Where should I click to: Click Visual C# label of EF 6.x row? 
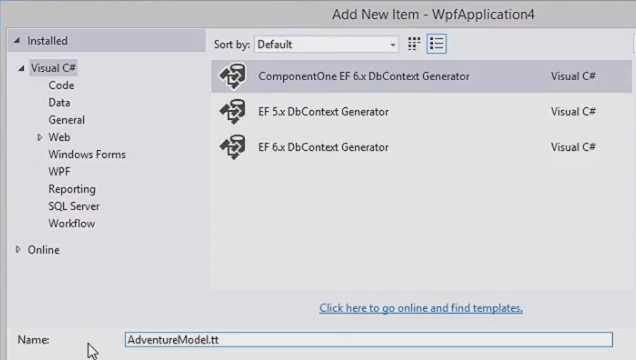click(573, 147)
